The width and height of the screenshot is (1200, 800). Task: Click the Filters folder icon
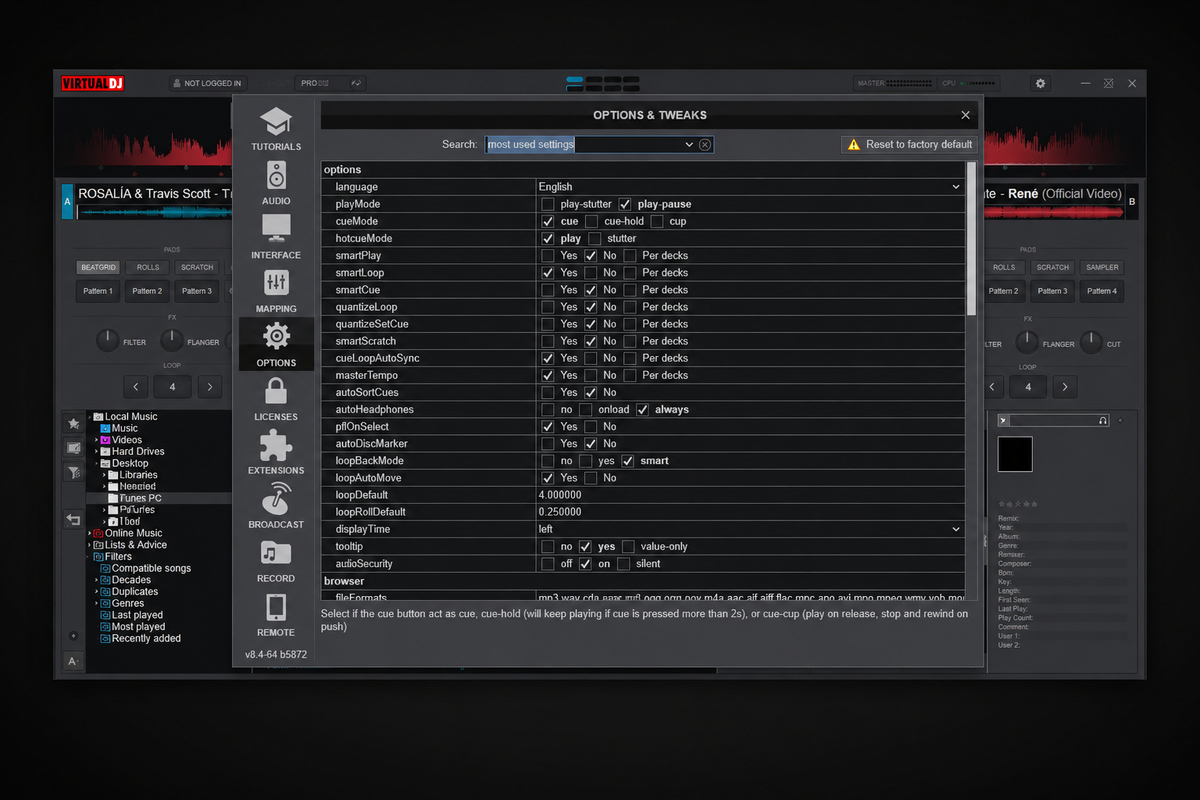click(99, 556)
